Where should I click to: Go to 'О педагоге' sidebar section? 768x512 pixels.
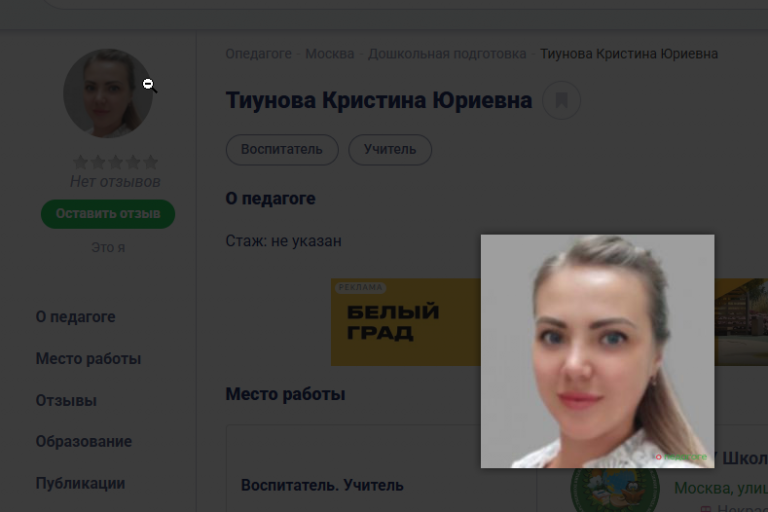75,317
